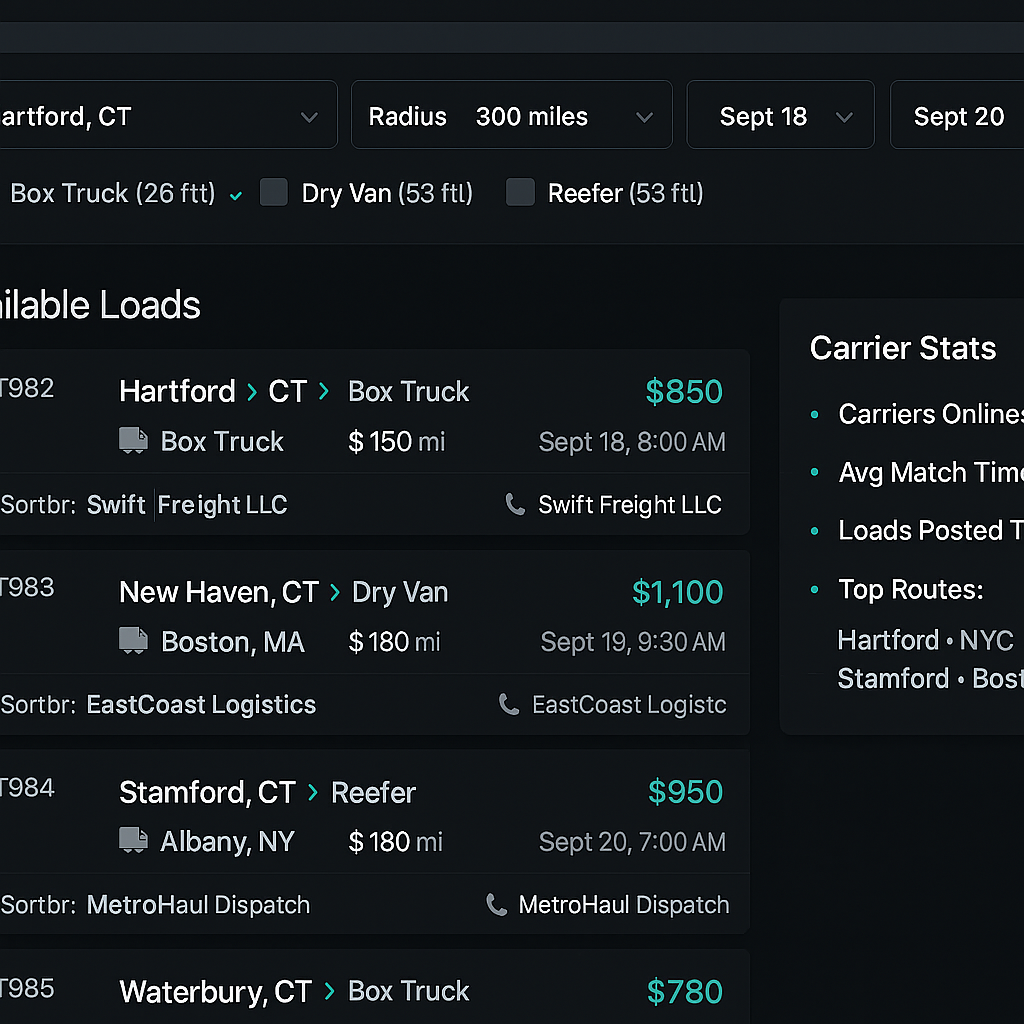Click phone icon beside MetroHaul Dispatch
This screenshot has height=1024, width=1024.
pyautogui.click(x=496, y=905)
